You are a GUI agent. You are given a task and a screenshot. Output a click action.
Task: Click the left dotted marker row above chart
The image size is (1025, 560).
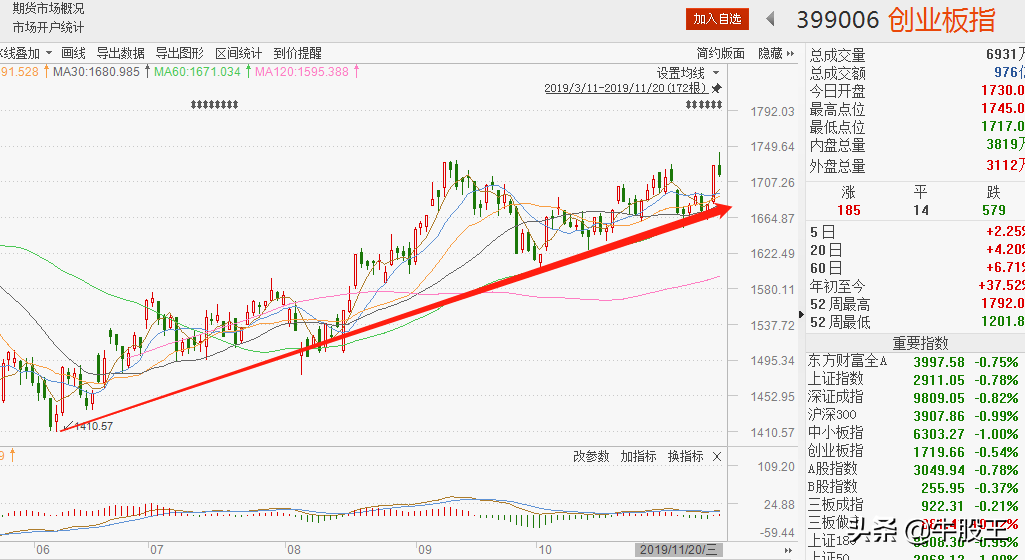coord(214,105)
